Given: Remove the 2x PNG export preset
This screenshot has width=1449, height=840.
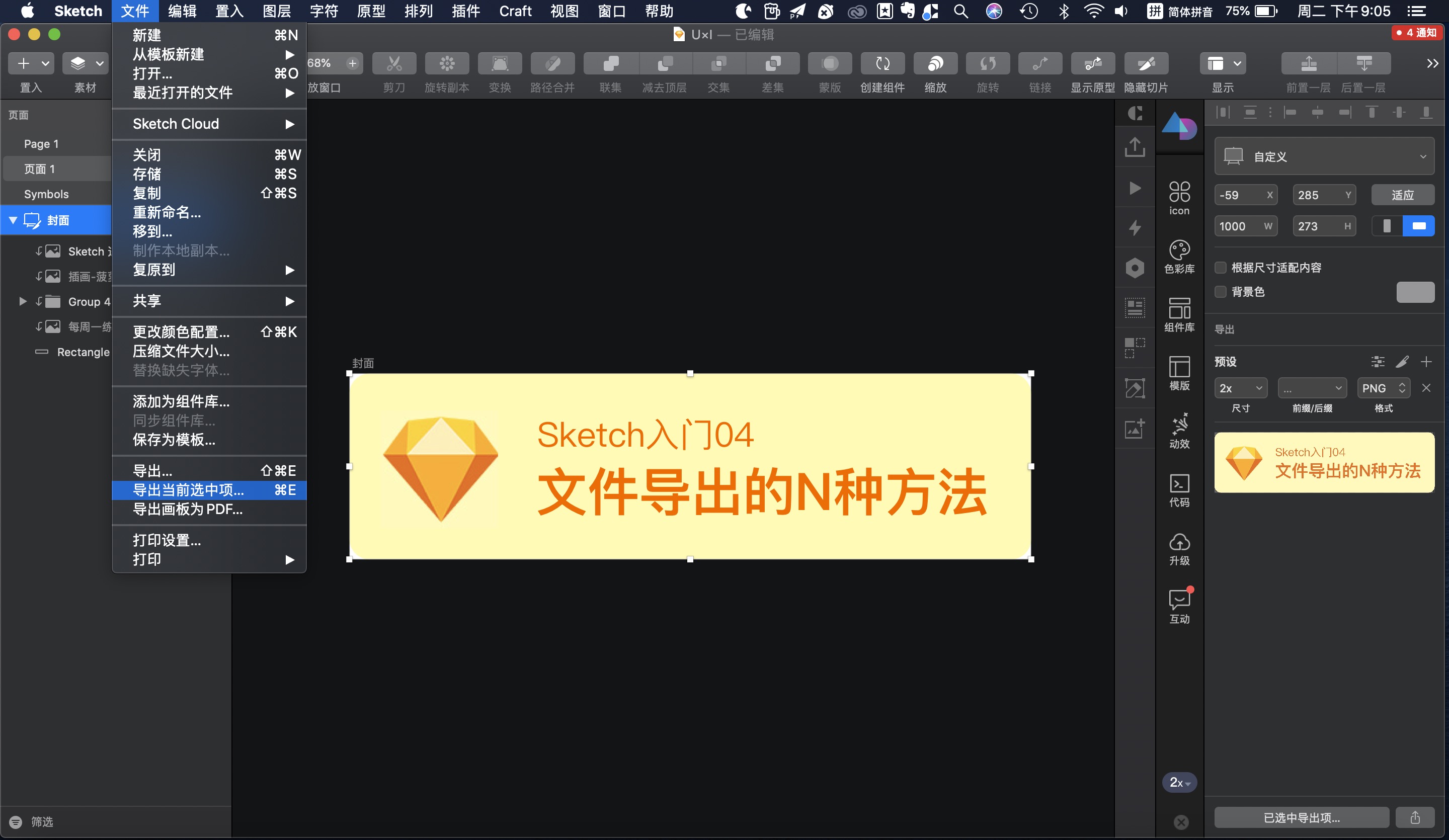Looking at the screenshot, I should point(1426,388).
